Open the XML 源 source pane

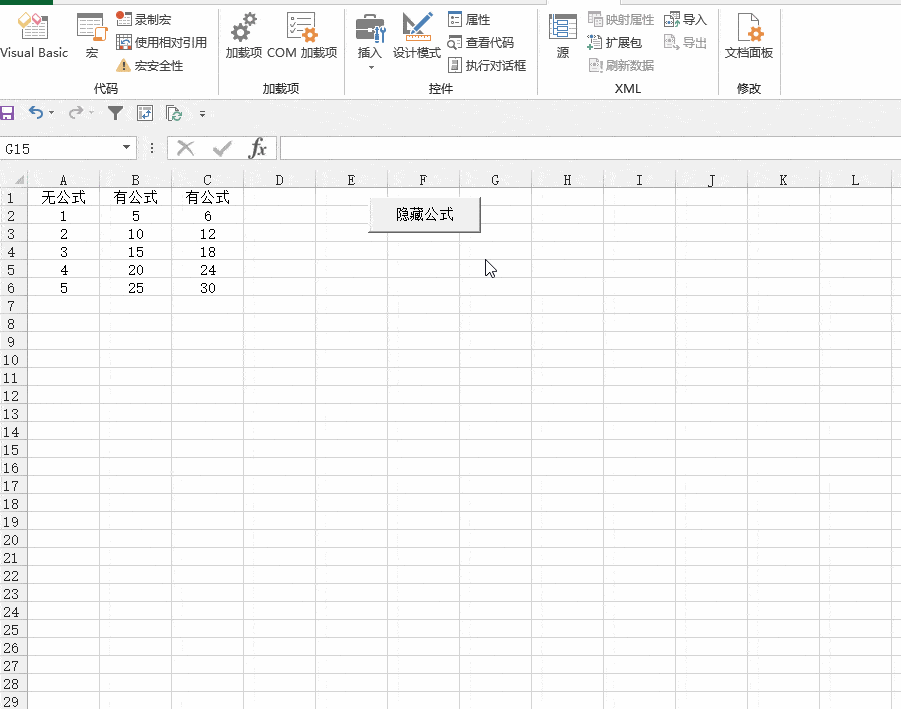[563, 36]
